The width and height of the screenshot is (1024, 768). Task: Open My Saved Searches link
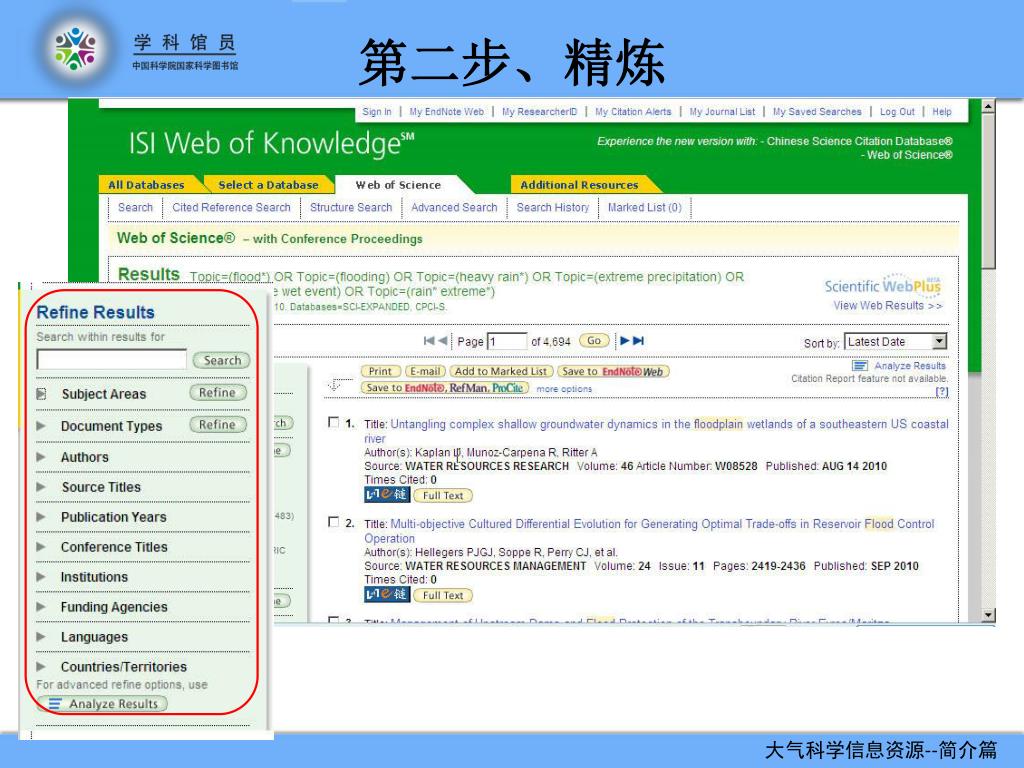coord(817,112)
